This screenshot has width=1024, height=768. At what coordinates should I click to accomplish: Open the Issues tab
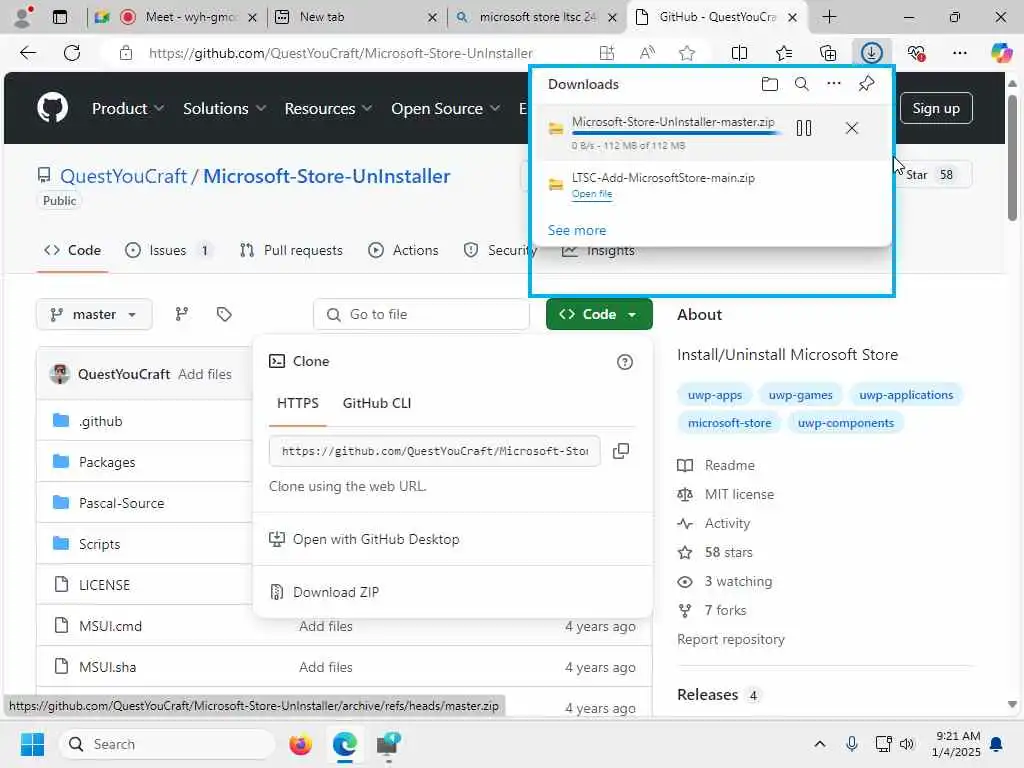point(168,250)
